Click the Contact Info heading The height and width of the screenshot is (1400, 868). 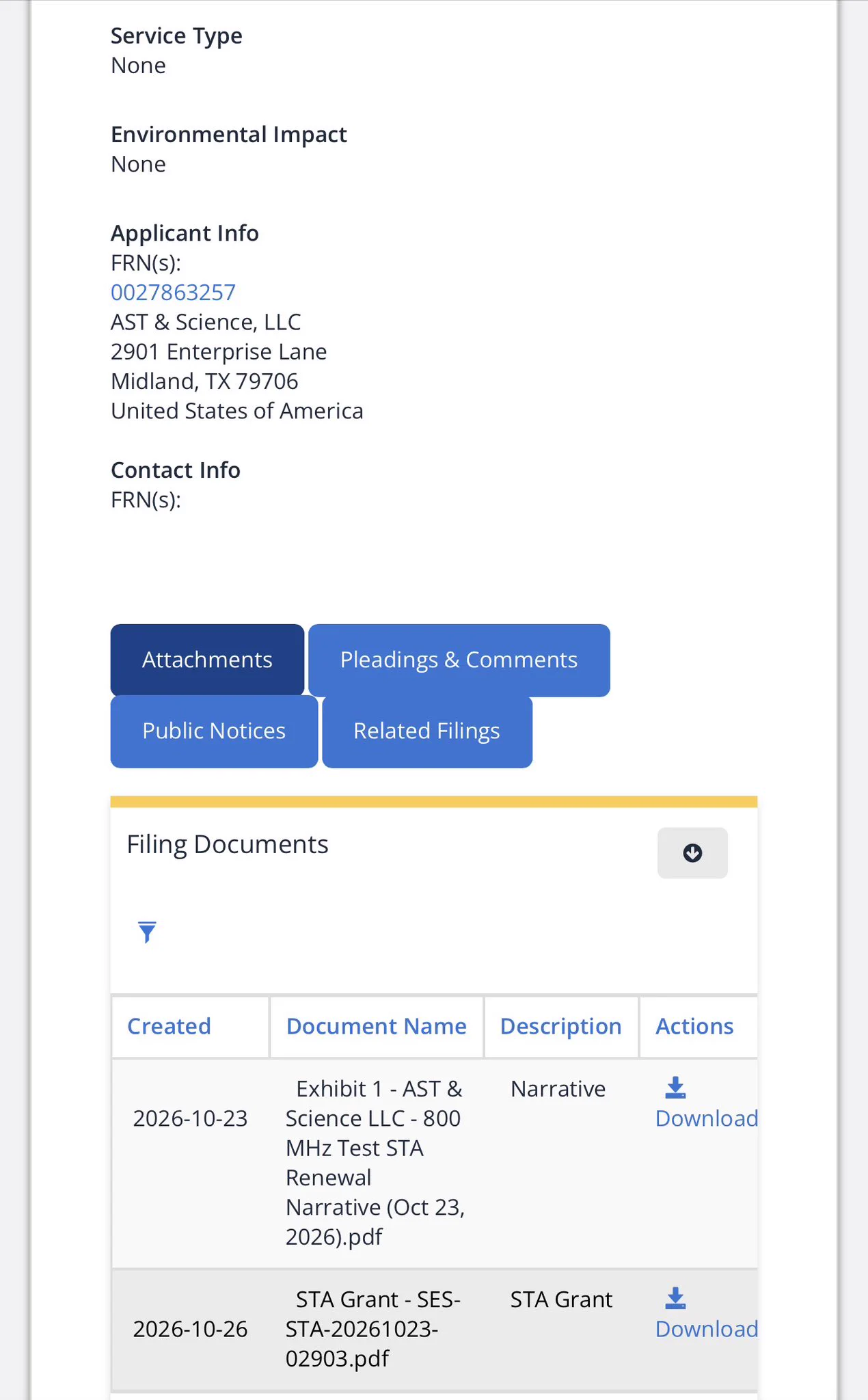(176, 470)
